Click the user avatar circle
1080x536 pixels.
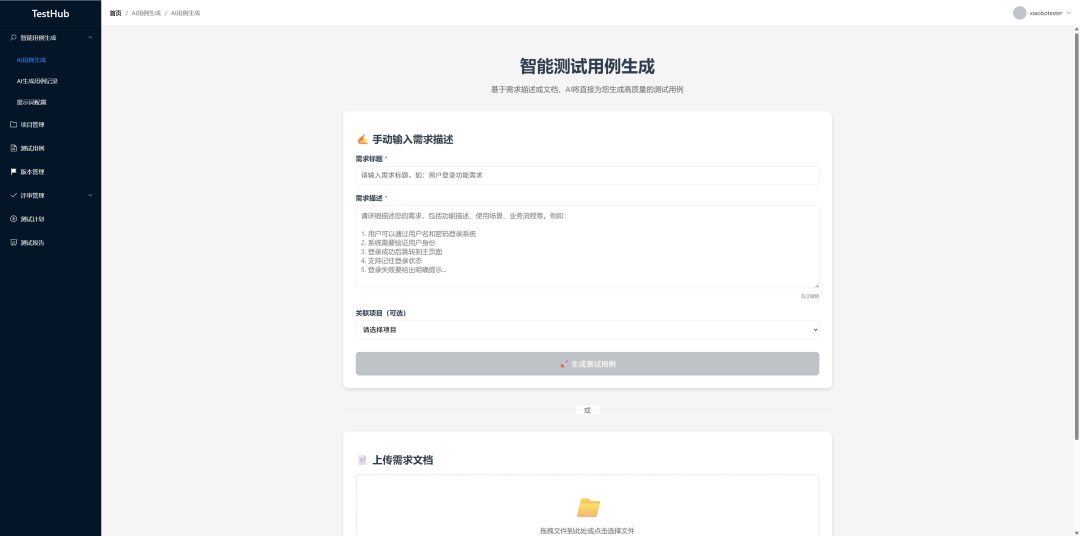point(1019,13)
